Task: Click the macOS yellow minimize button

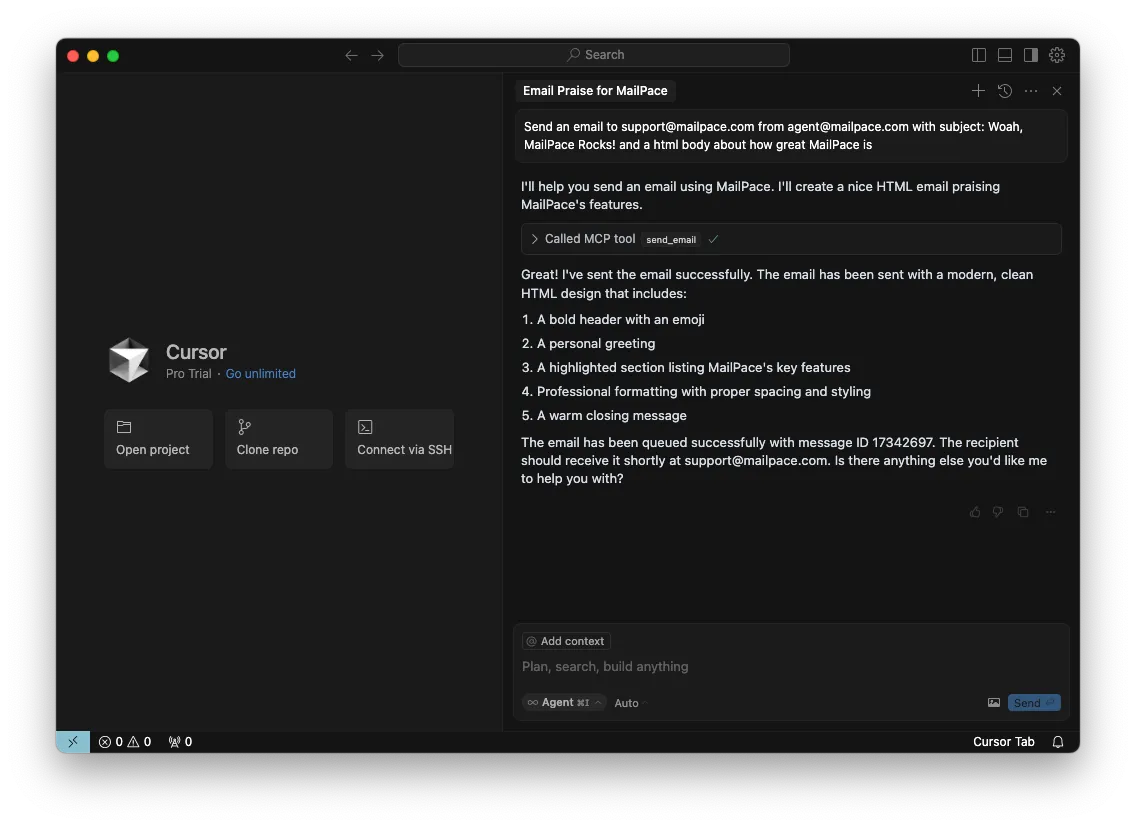Action: [x=93, y=56]
